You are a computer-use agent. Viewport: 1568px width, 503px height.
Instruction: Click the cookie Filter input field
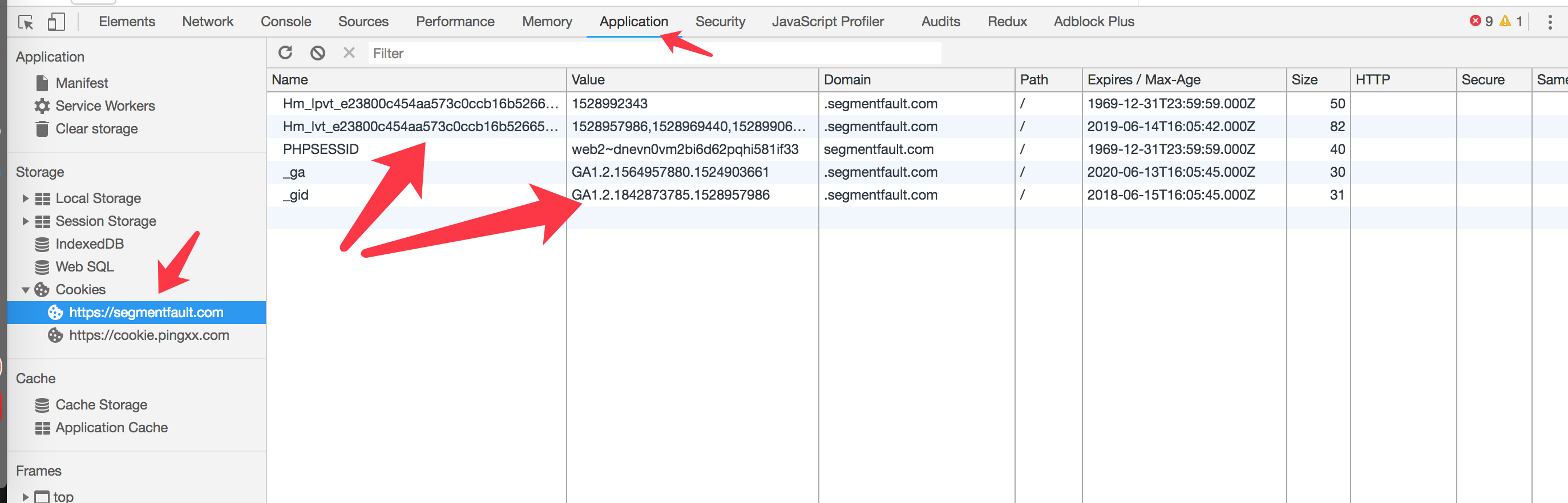[x=654, y=53]
